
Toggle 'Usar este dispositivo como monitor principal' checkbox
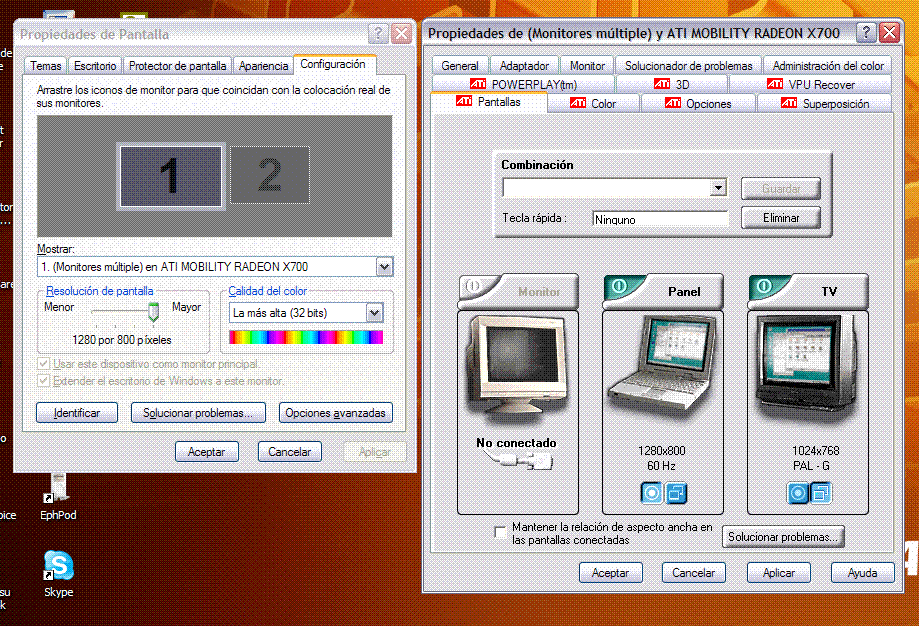43,364
